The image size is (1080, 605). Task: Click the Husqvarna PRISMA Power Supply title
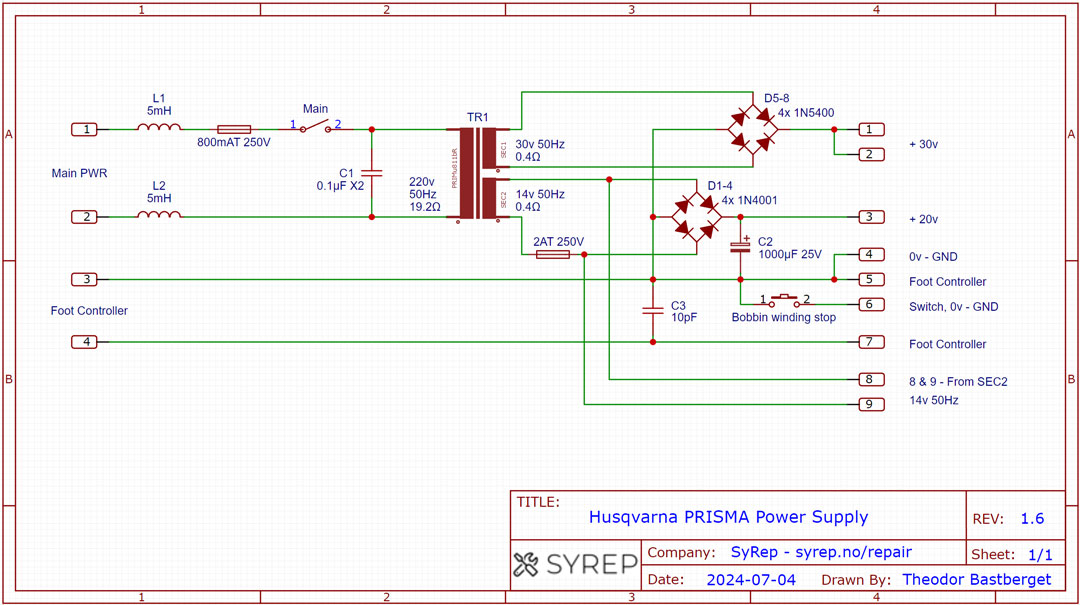(728, 517)
